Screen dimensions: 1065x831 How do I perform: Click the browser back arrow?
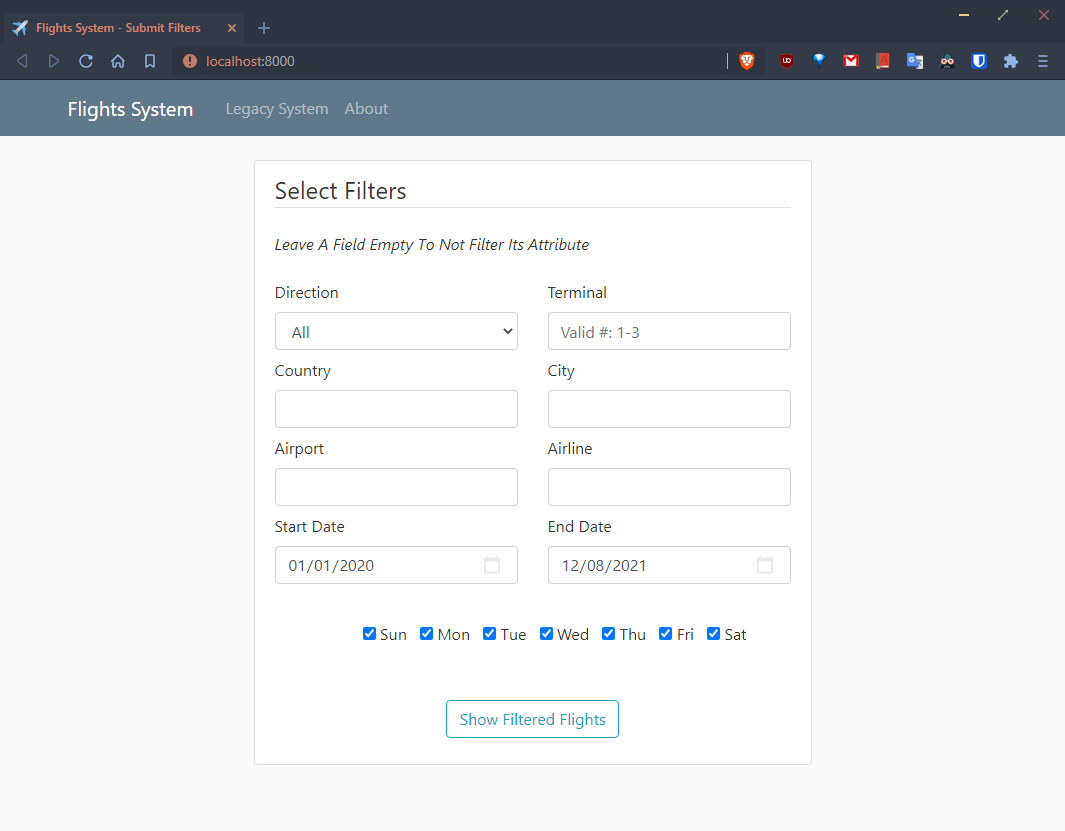pos(22,61)
